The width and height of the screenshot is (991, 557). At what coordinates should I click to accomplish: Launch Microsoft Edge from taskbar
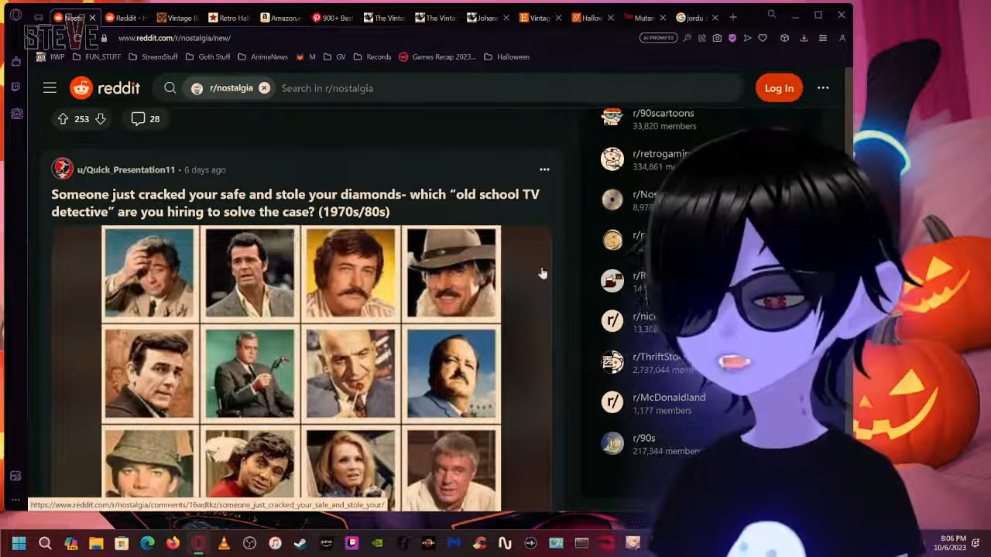pos(147,543)
